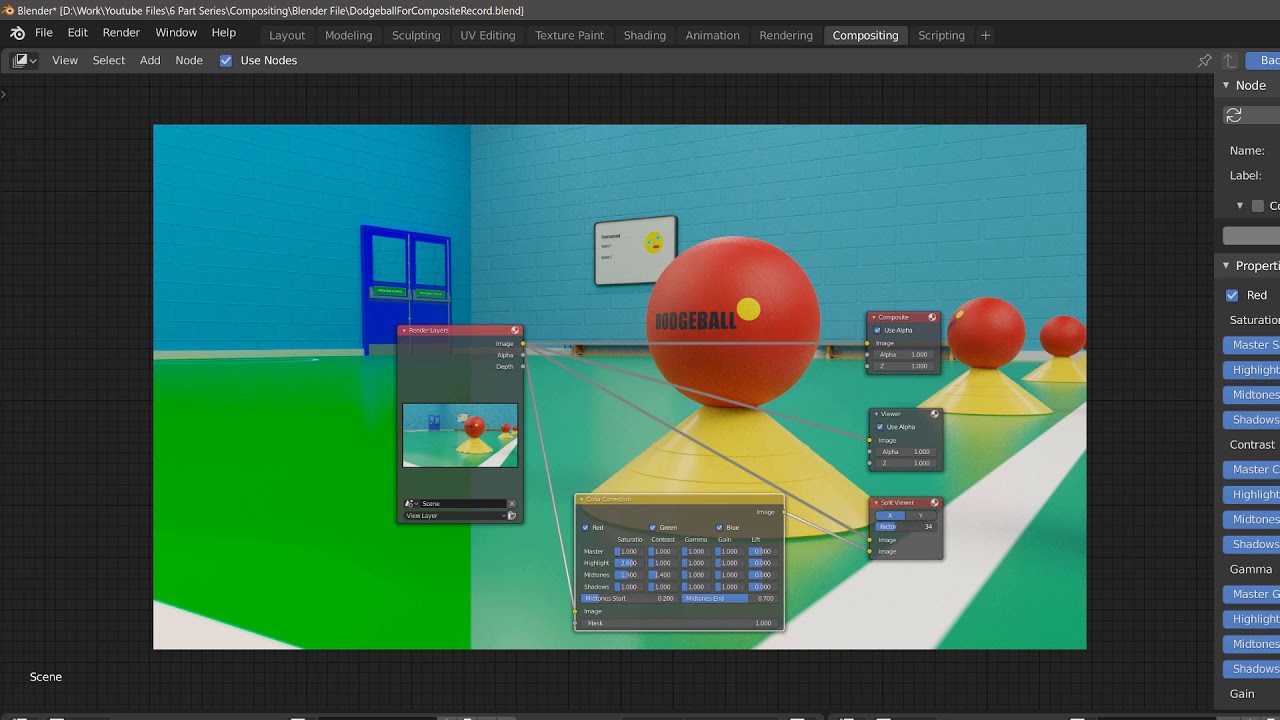Add a new workspace with the plus icon
The height and width of the screenshot is (720, 1280).
[985, 35]
